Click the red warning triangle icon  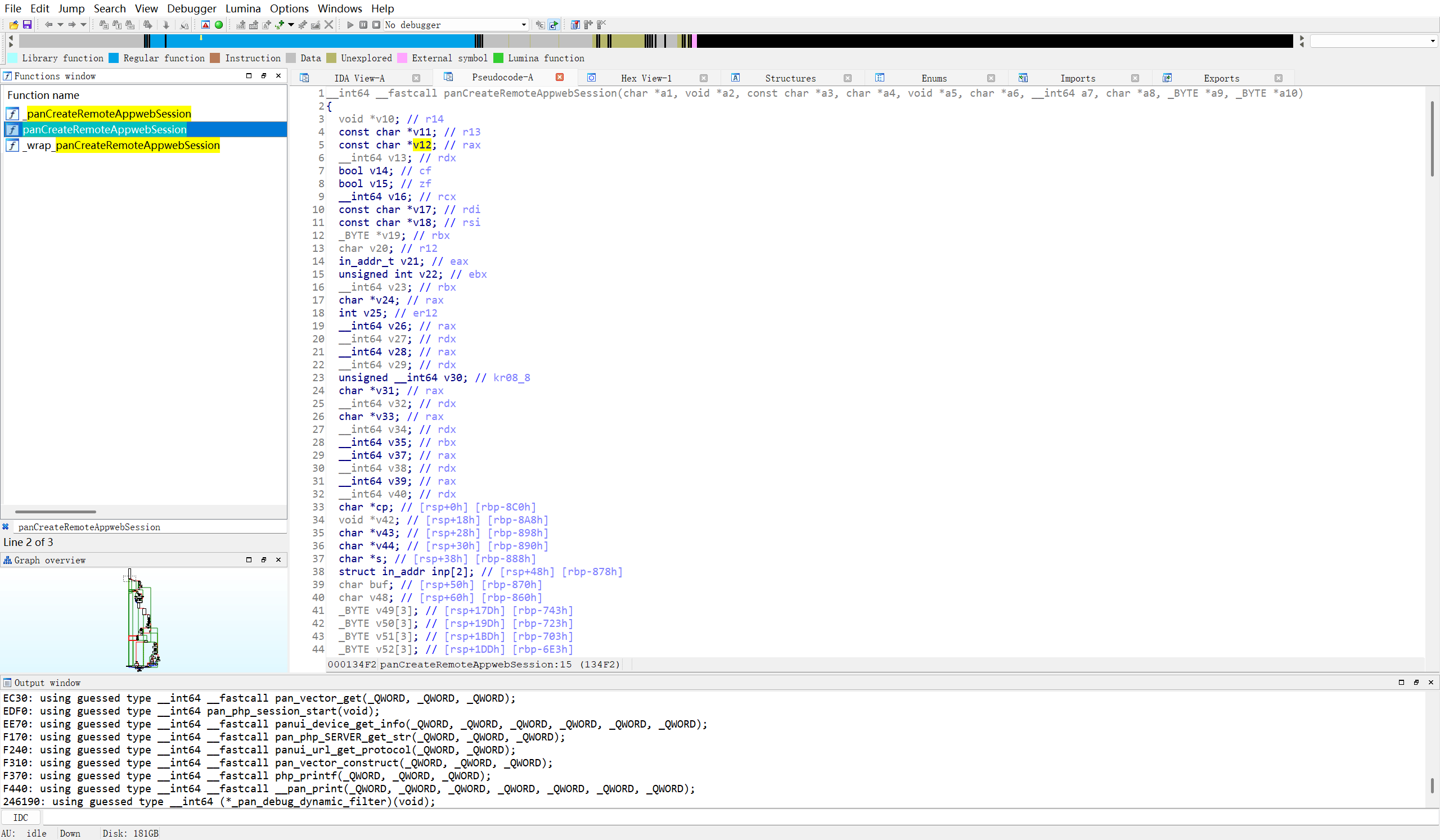(206, 25)
